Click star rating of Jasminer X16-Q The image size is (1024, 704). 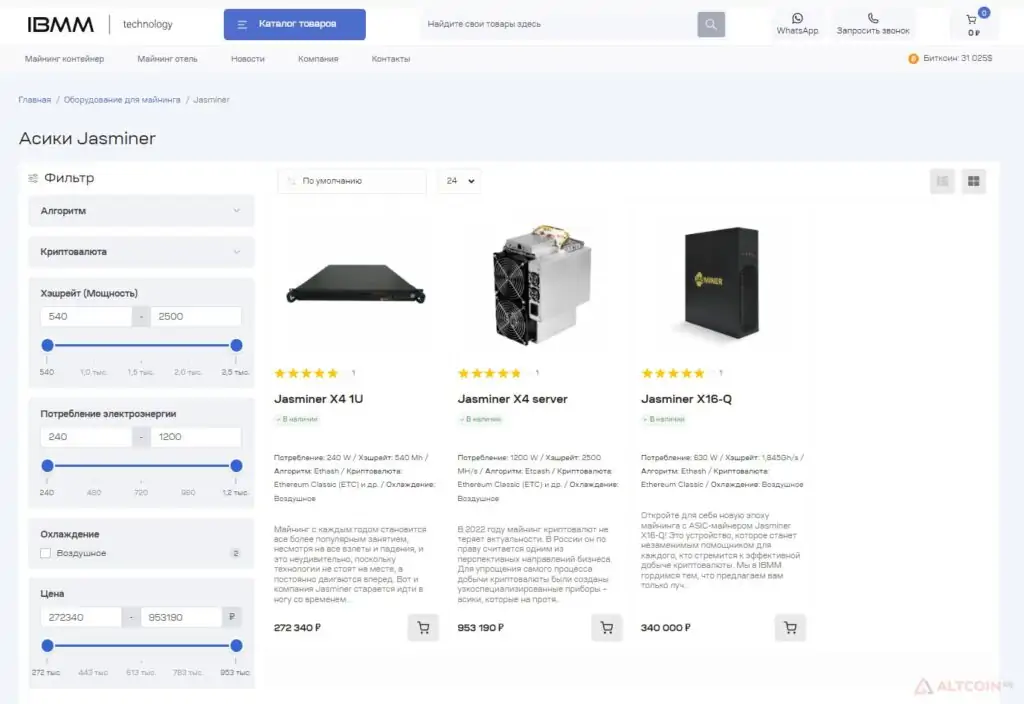tap(673, 374)
